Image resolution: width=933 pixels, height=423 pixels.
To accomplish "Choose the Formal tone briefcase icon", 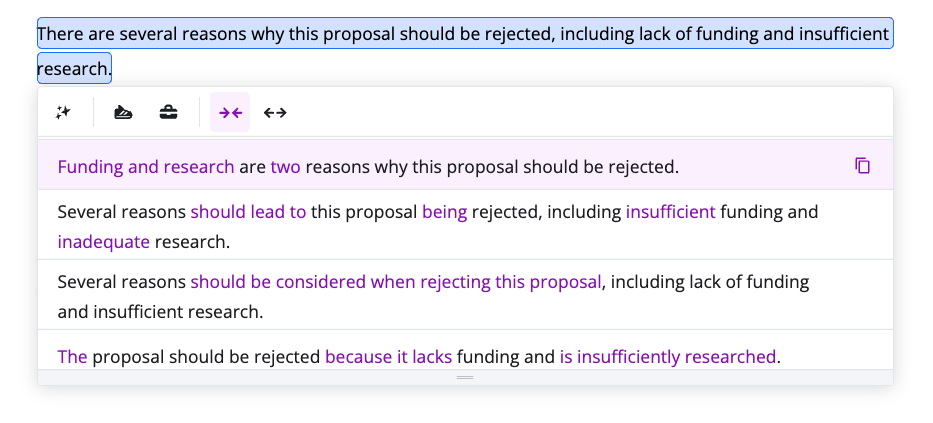I will point(168,112).
